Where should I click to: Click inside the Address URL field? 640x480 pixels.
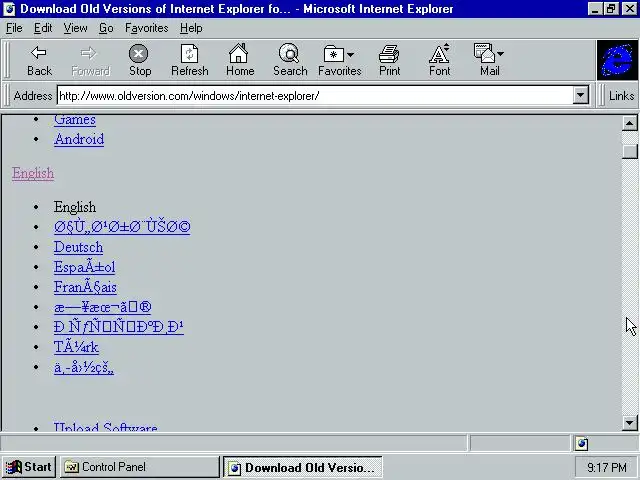(314, 96)
